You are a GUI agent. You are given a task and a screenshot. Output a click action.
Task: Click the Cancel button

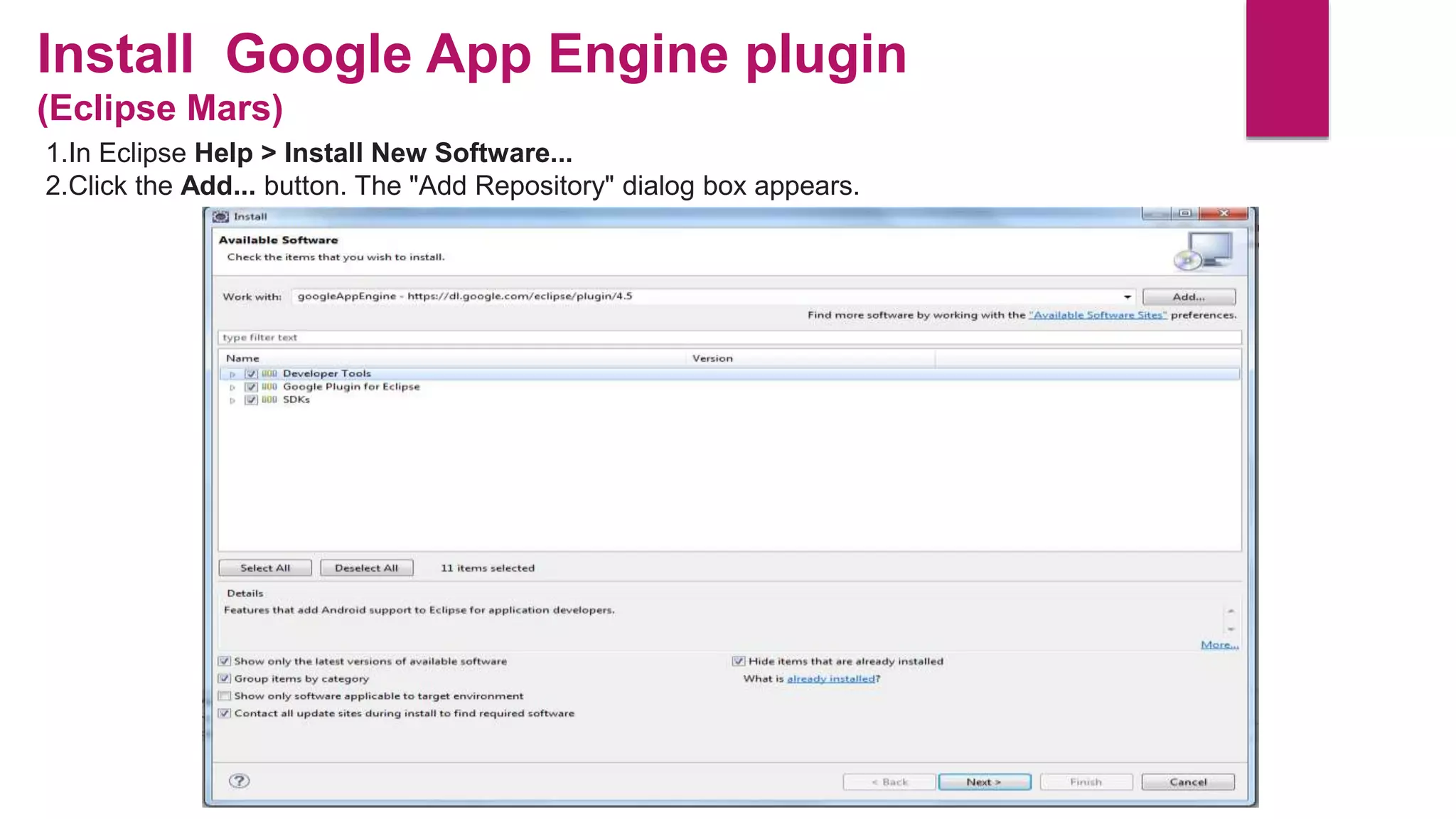point(1188,782)
